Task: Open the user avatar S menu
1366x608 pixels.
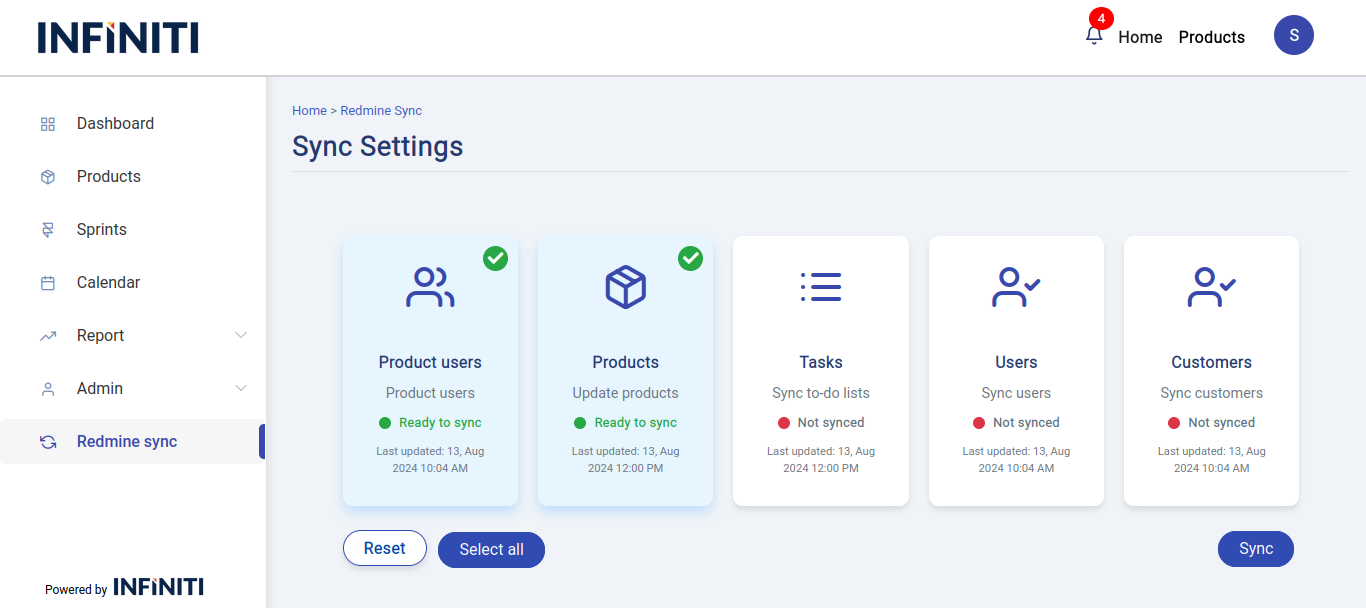Action: coord(1293,35)
